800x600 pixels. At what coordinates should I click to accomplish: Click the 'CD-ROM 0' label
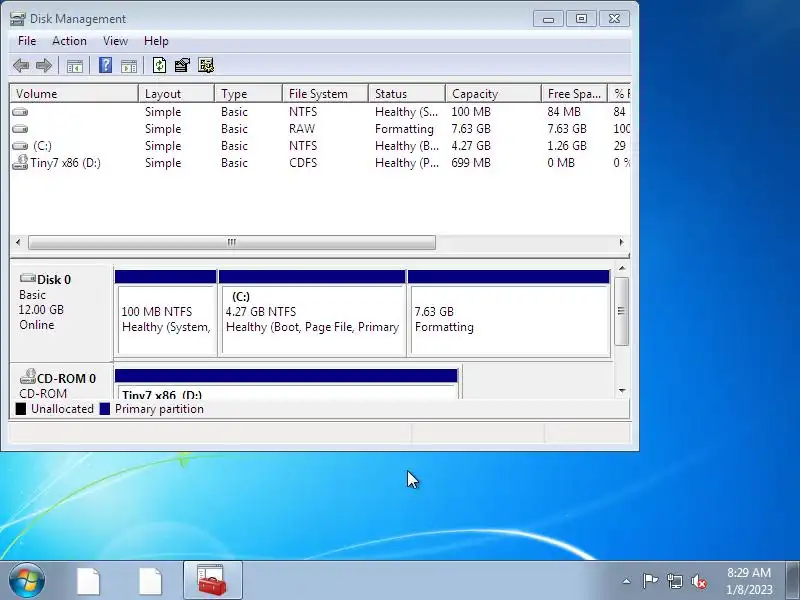[x=66, y=379]
